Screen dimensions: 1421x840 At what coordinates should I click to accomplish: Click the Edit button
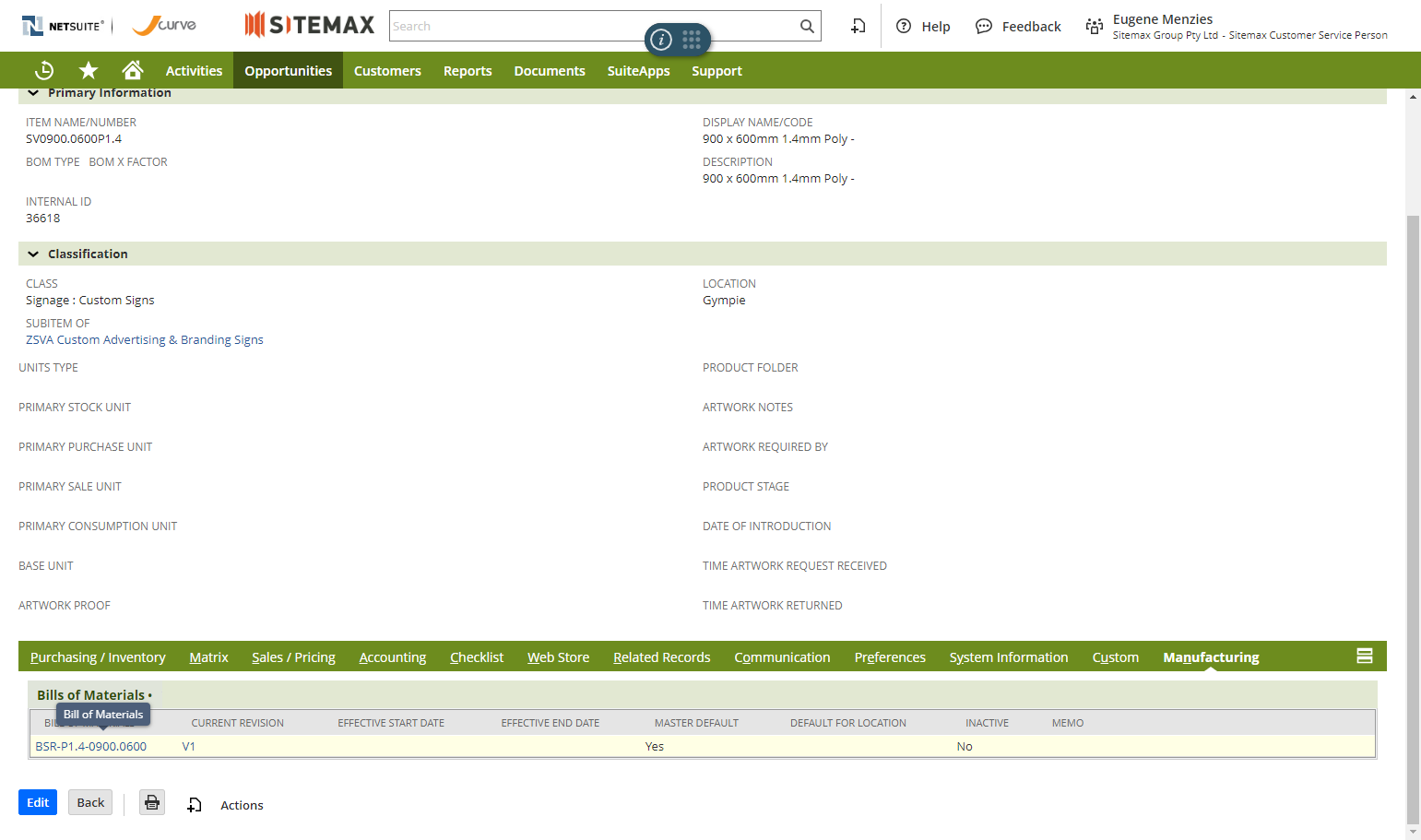pyautogui.click(x=38, y=802)
